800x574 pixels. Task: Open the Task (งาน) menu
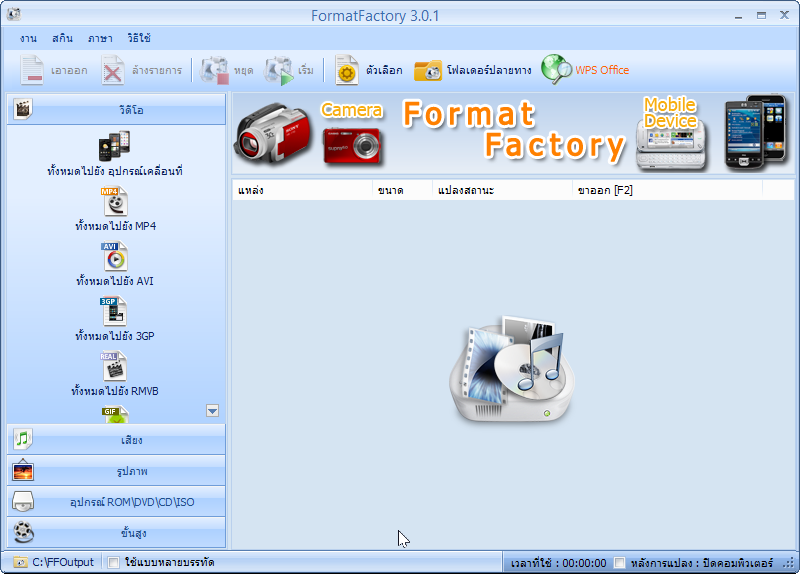point(28,38)
